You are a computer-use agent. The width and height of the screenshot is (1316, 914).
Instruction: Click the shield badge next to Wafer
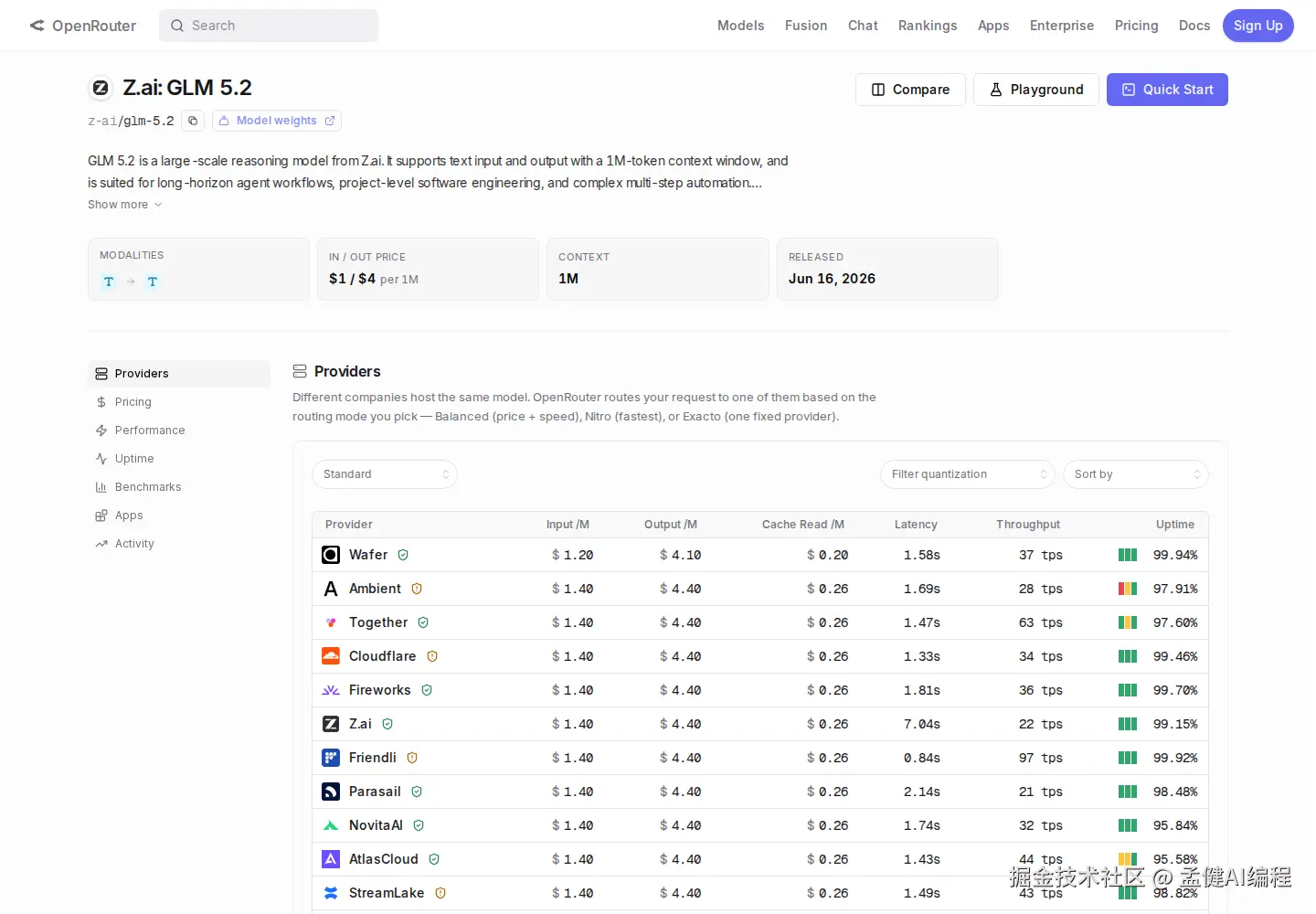(403, 555)
